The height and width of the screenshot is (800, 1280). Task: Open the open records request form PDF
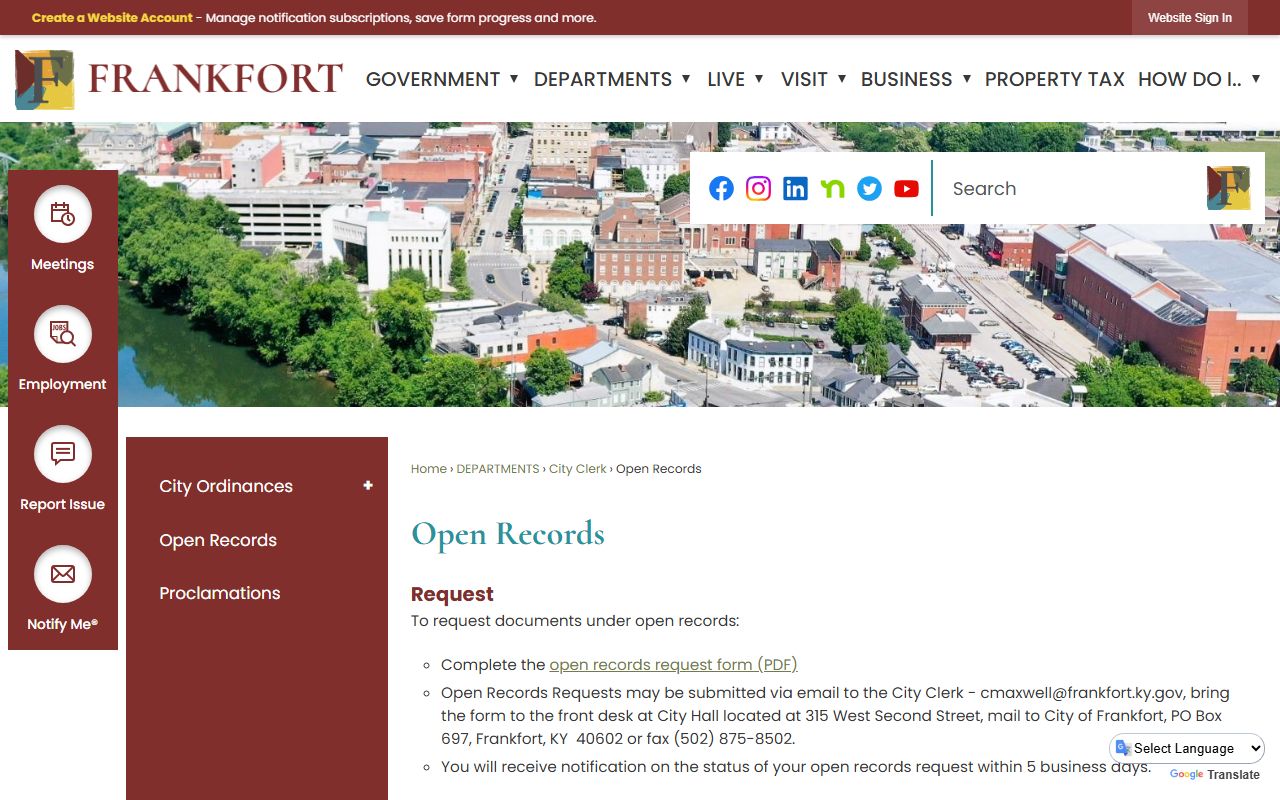coord(673,664)
